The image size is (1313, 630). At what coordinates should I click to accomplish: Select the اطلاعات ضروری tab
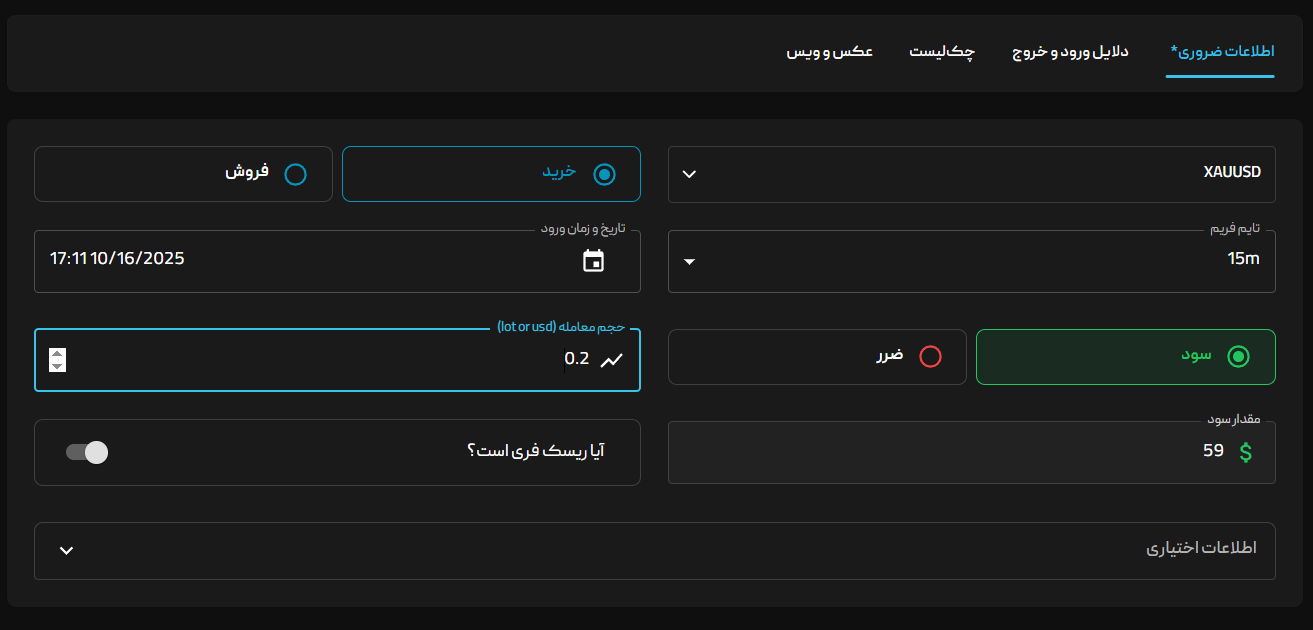click(1219, 52)
